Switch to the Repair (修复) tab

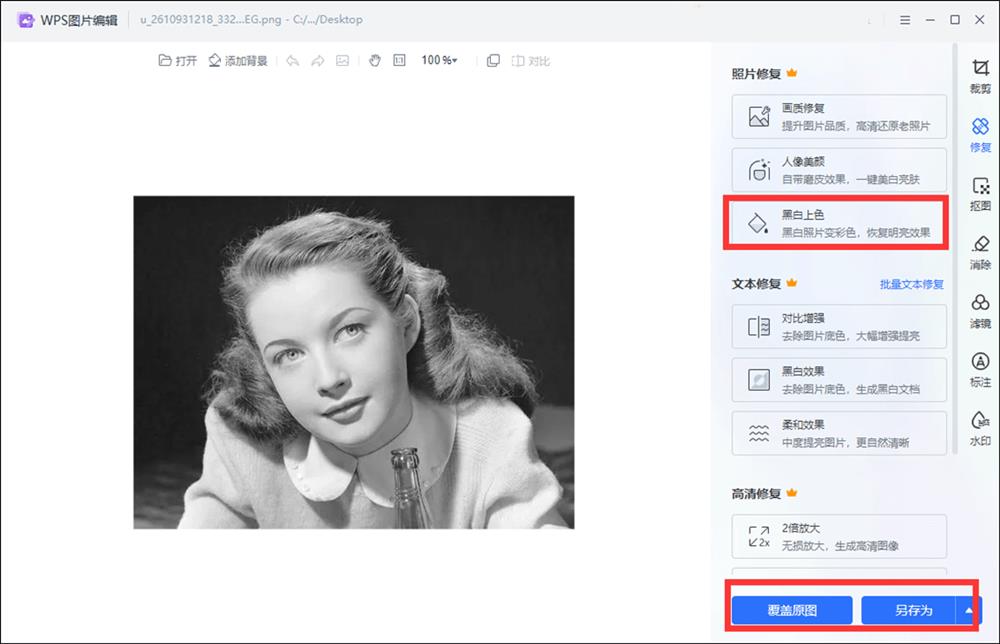pyautogui.click(x=980, y=135)
